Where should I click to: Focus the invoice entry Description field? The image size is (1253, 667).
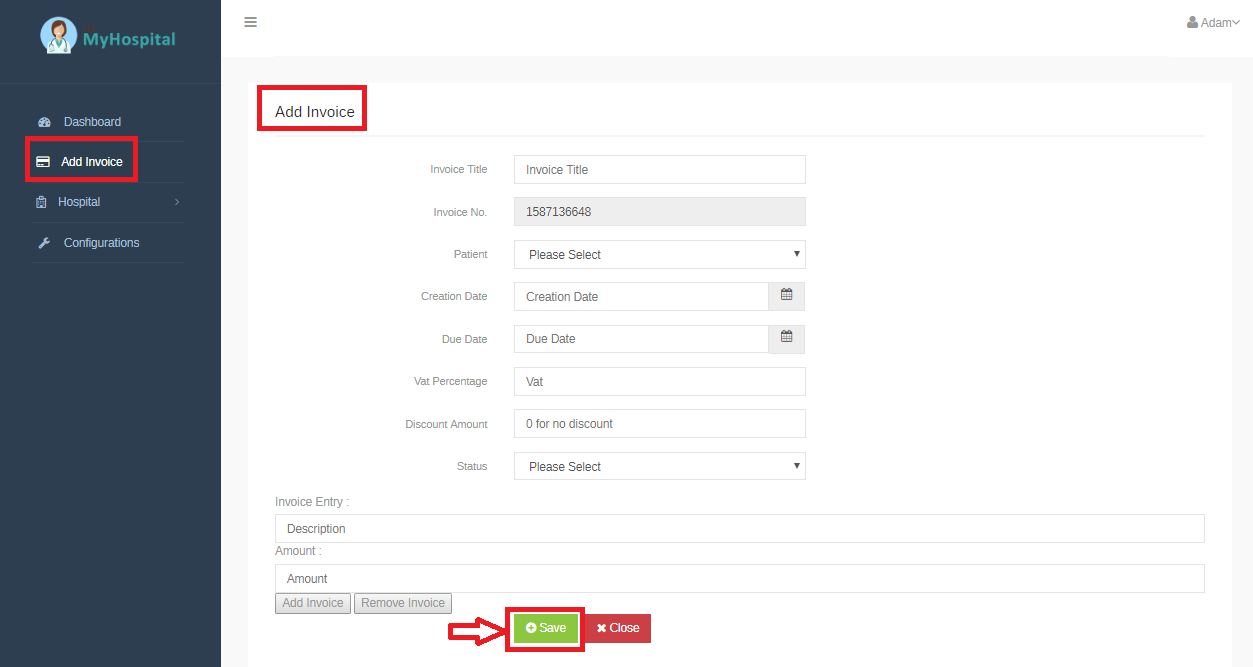[x=740, y=528]
